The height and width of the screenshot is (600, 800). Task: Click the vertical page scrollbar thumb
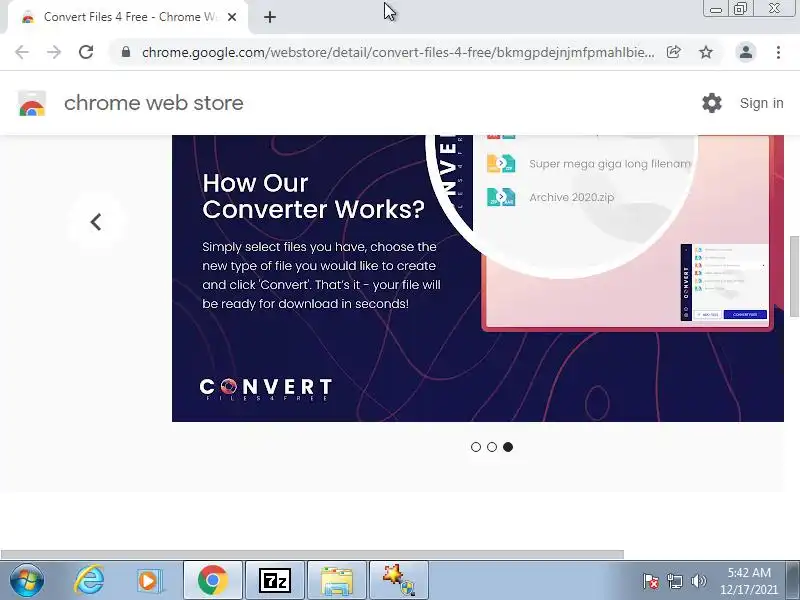(794, 276)
